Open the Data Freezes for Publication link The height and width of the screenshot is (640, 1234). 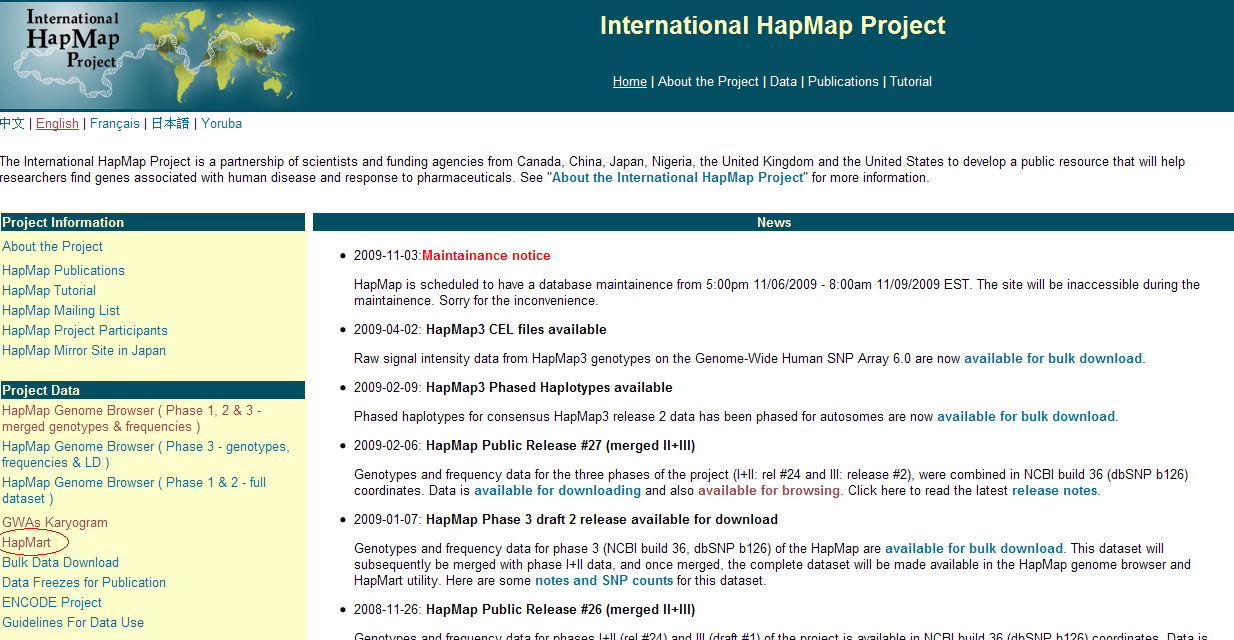pyautogui.click(x=84, y=583)
